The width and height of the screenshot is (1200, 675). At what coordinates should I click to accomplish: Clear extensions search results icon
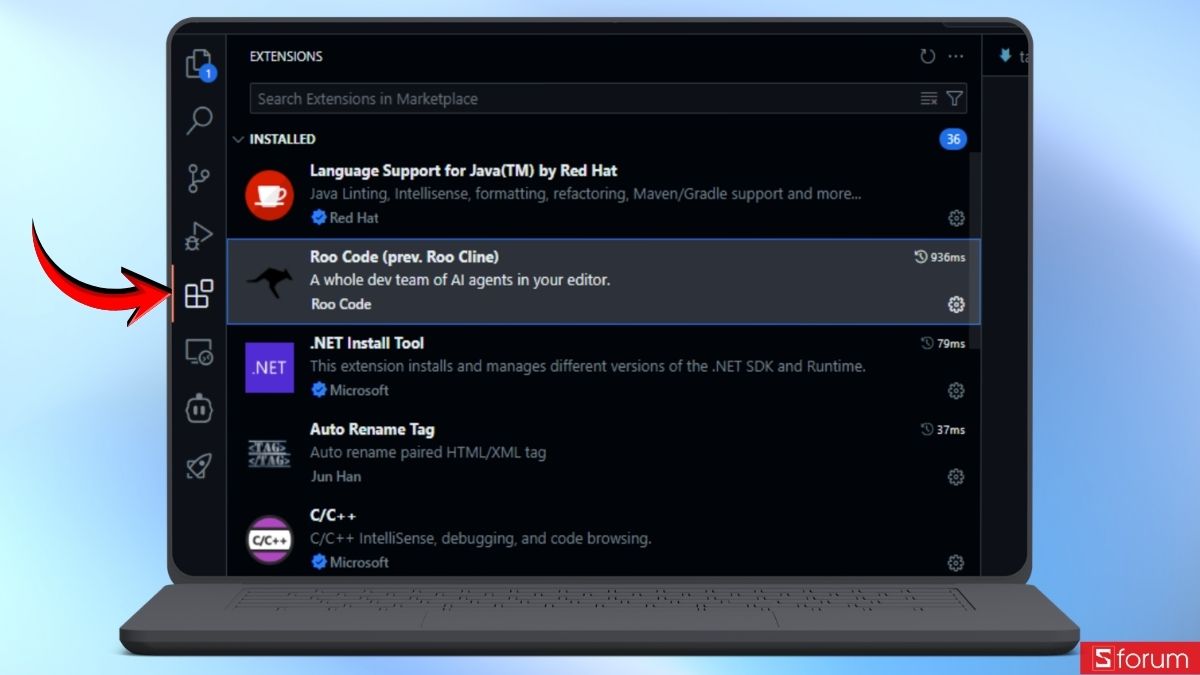pos(929,98)
